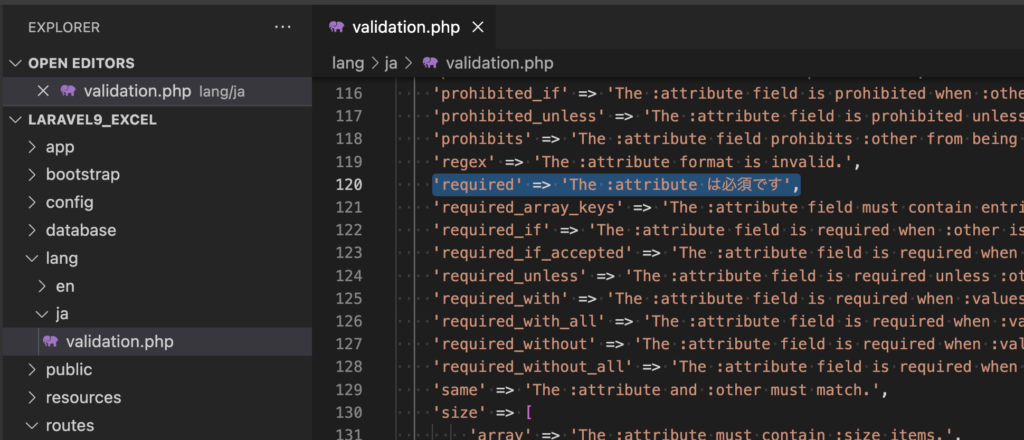Expand the app folder
The height and width of the screenshot is (440, 1024).
coord(59,147)
